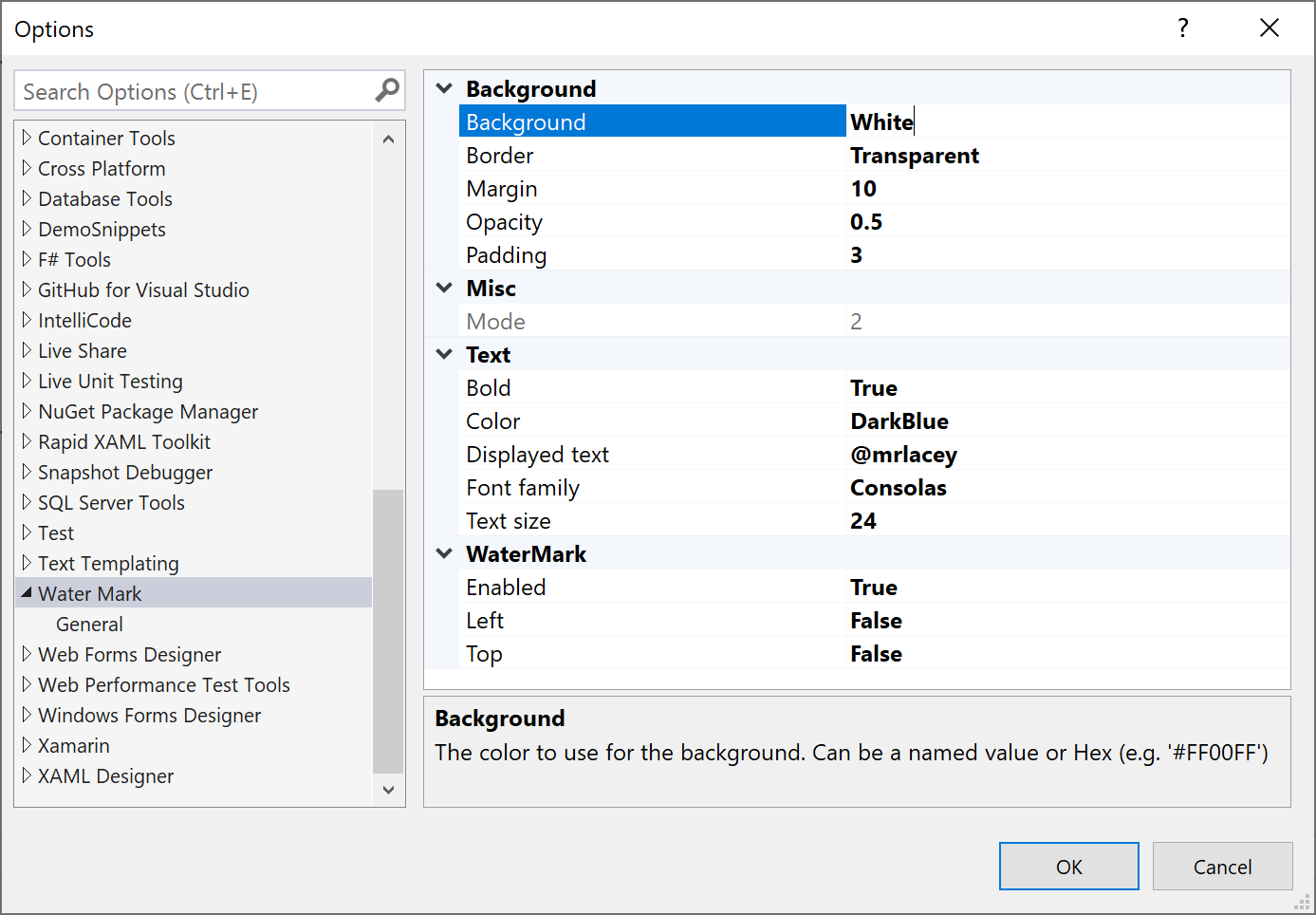Edit the Color value DarkBlue
The width and height of the screenshot is (1316, 915).
pyautogui.click(x=1067, y=420)
